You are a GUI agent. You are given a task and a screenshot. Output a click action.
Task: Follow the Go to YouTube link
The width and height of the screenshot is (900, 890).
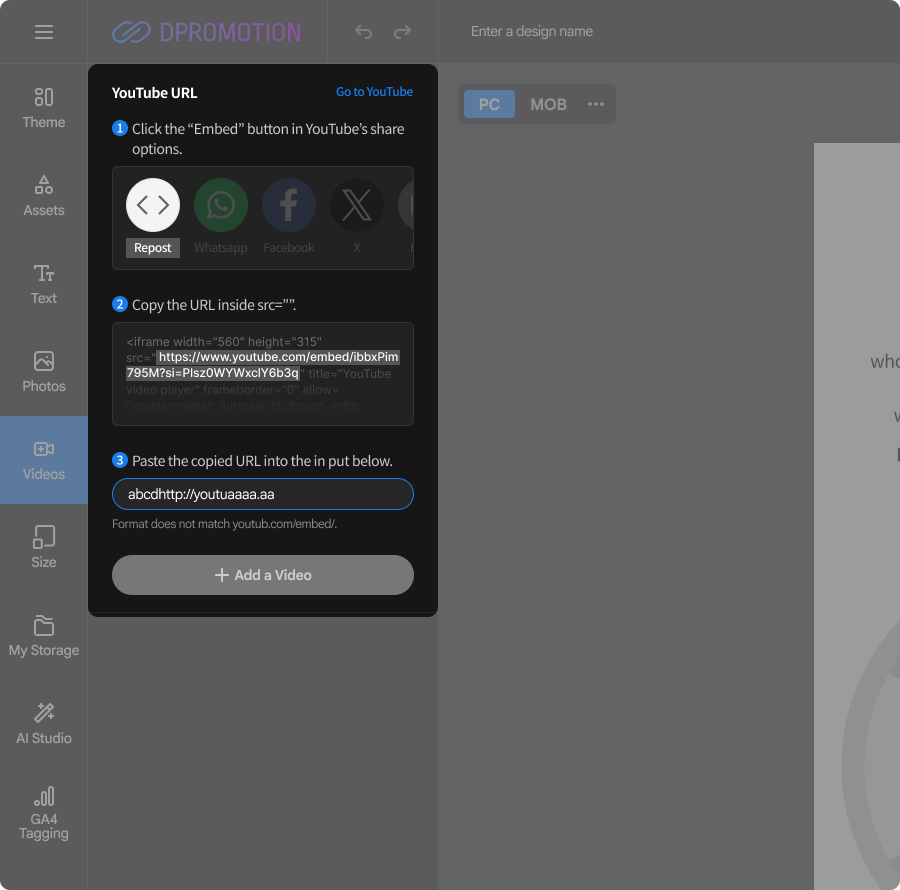click(374, 92)
